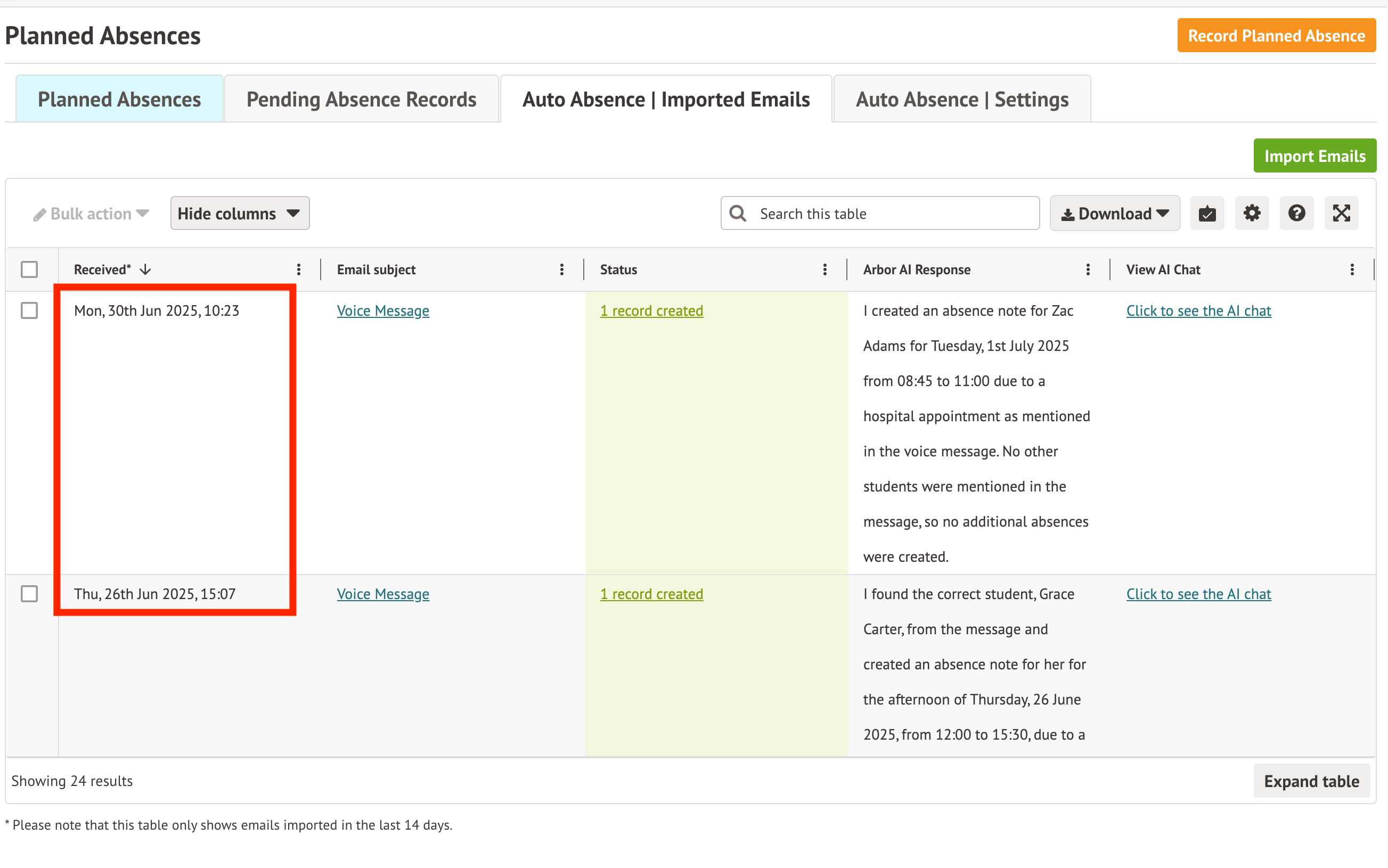1388x868 pixels.
Task: Open Status column three-dot menu
Action: click(x=825, y=270)
